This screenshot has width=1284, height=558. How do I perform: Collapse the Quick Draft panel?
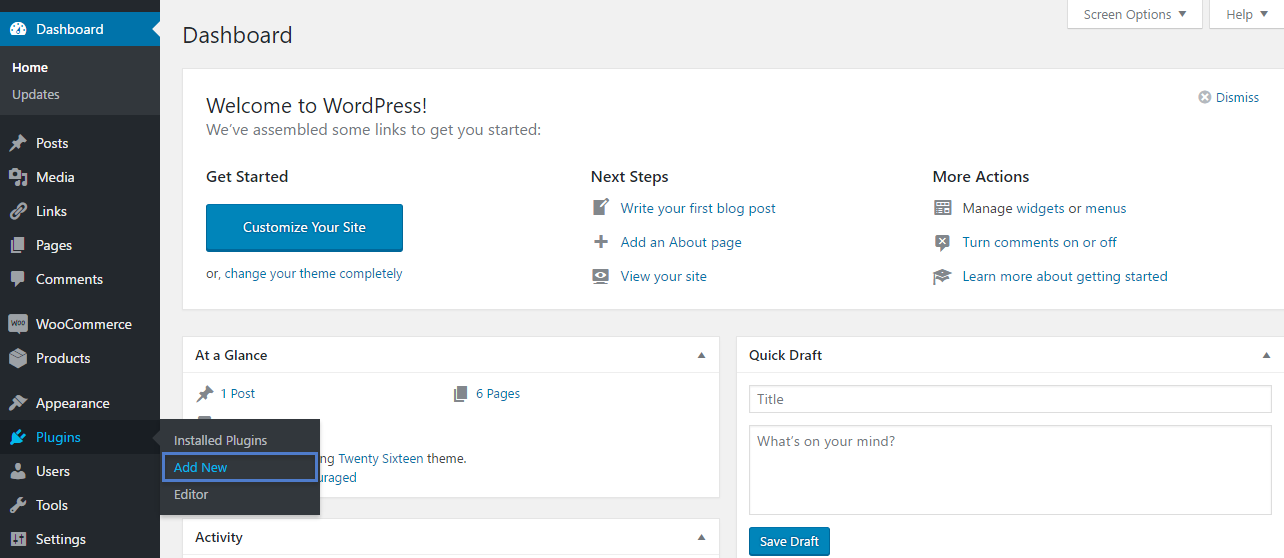point(1266,355)
